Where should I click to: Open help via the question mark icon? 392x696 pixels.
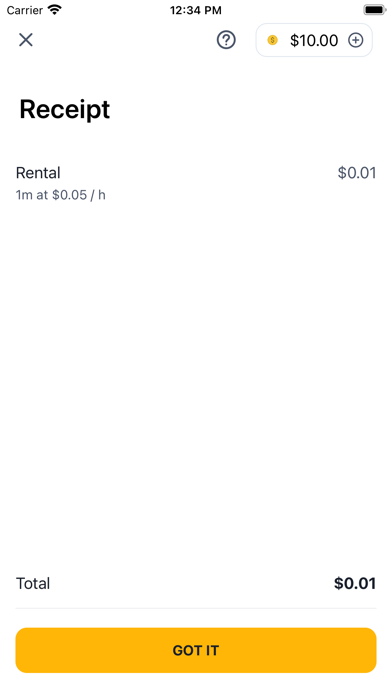click(226, 40)
